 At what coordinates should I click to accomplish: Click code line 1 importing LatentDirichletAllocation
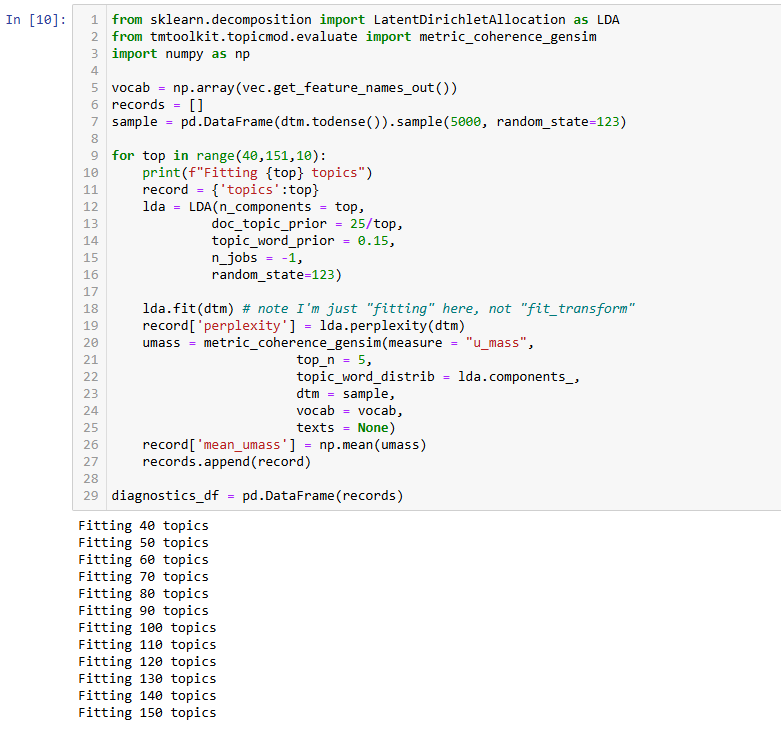pos(365,20)
